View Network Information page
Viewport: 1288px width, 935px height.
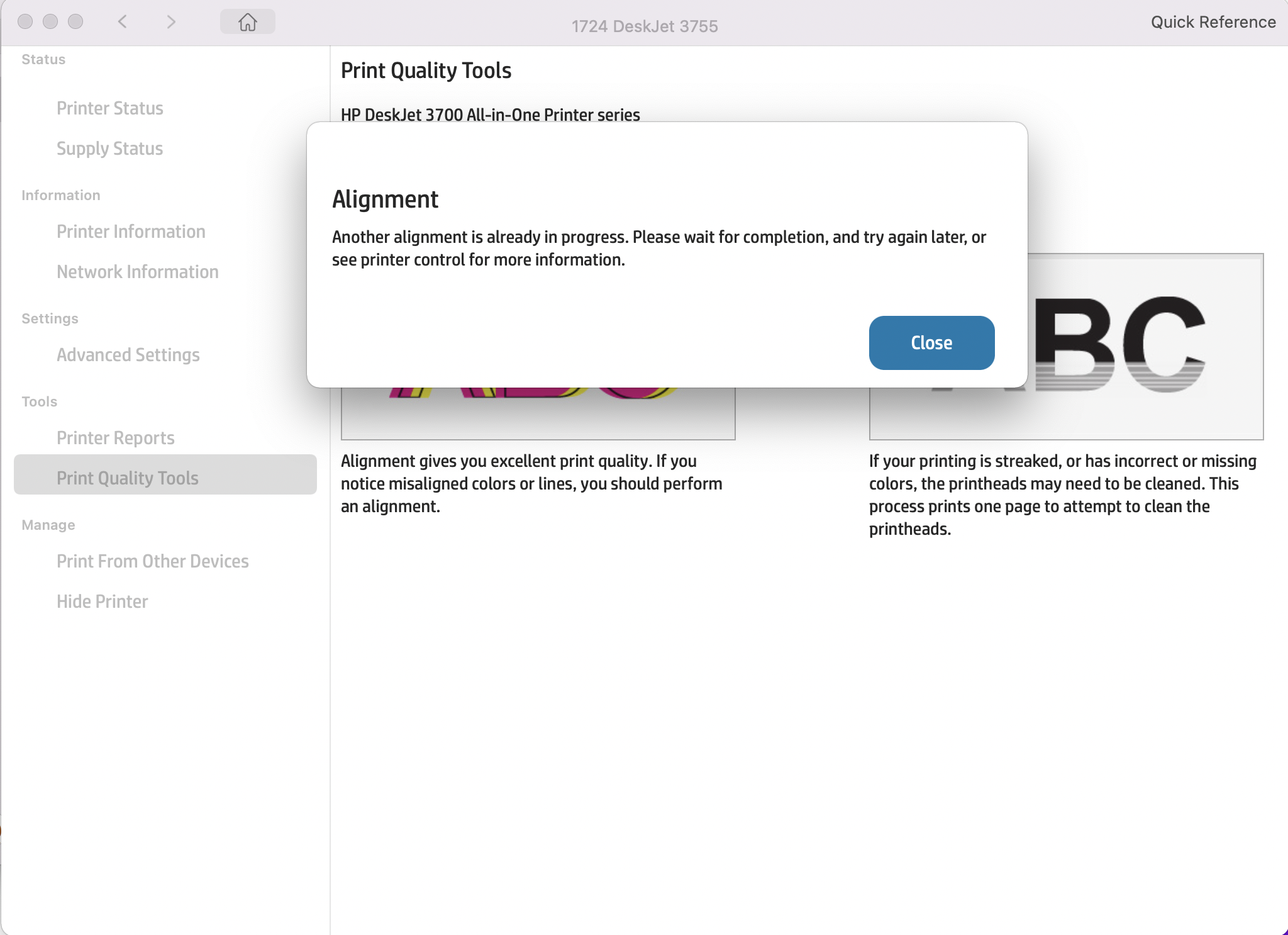pyautogui.click(x=138, y=272)
